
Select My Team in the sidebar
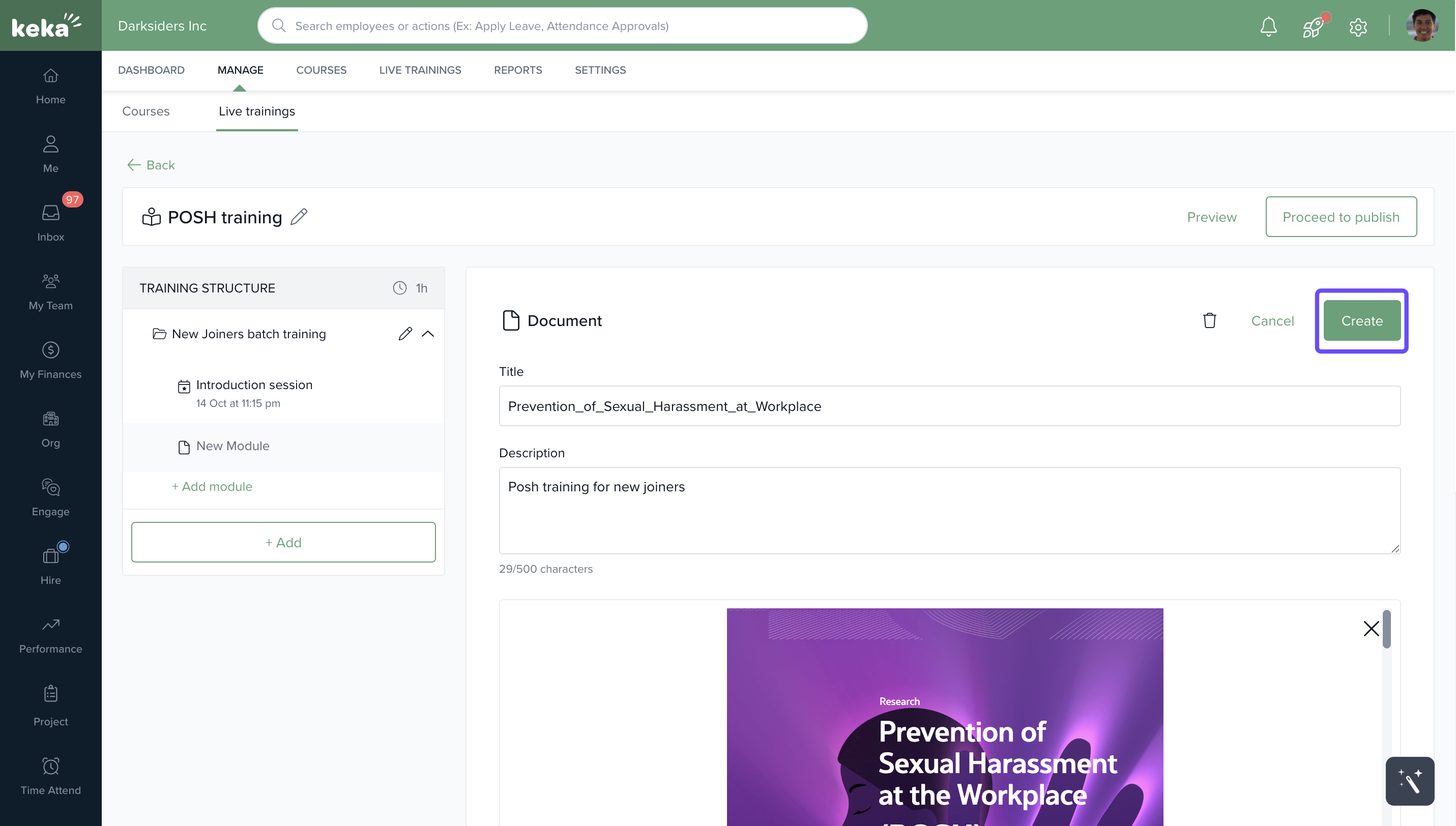tap(50, 291)
